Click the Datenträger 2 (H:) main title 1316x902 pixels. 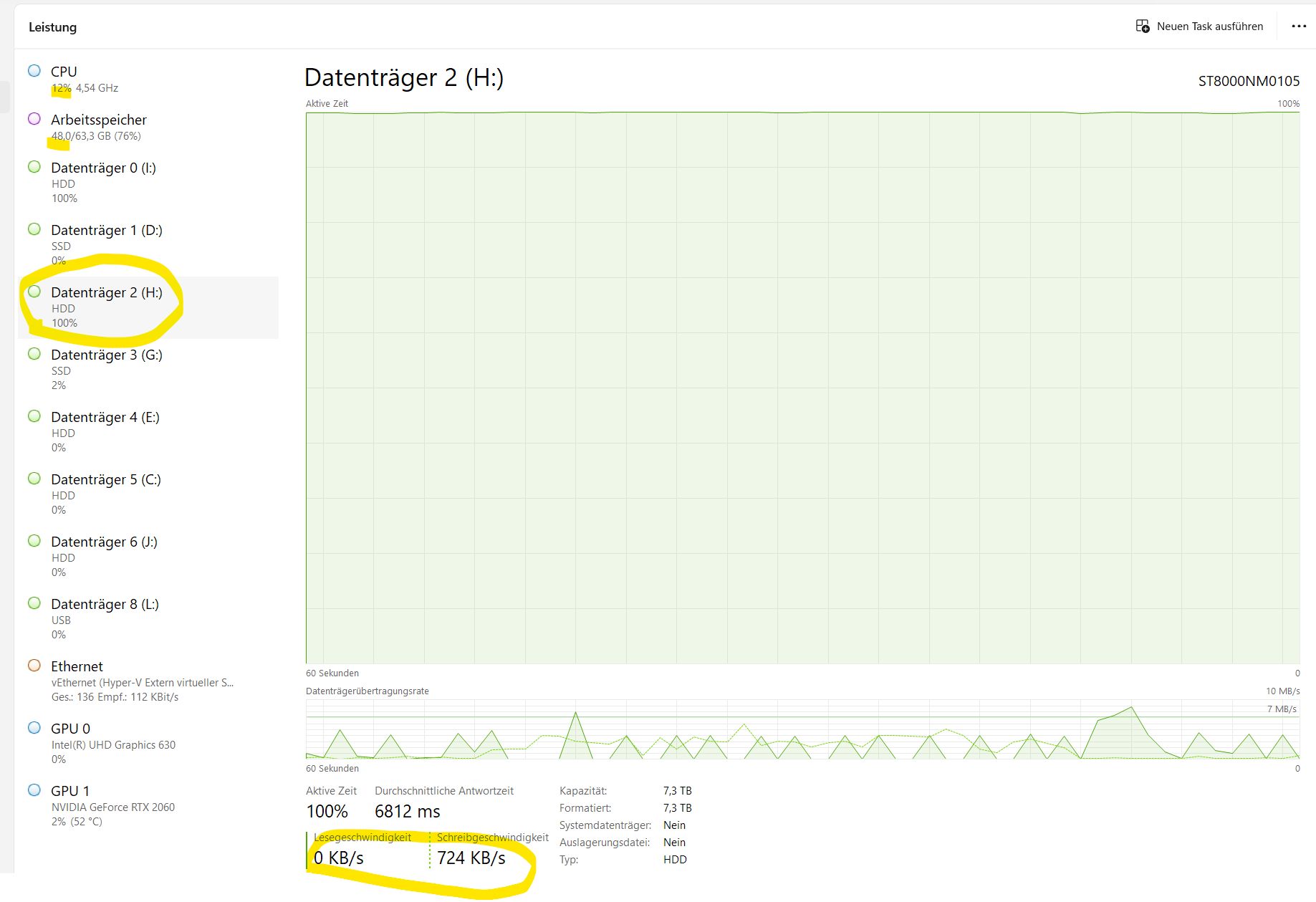point(404,77)
